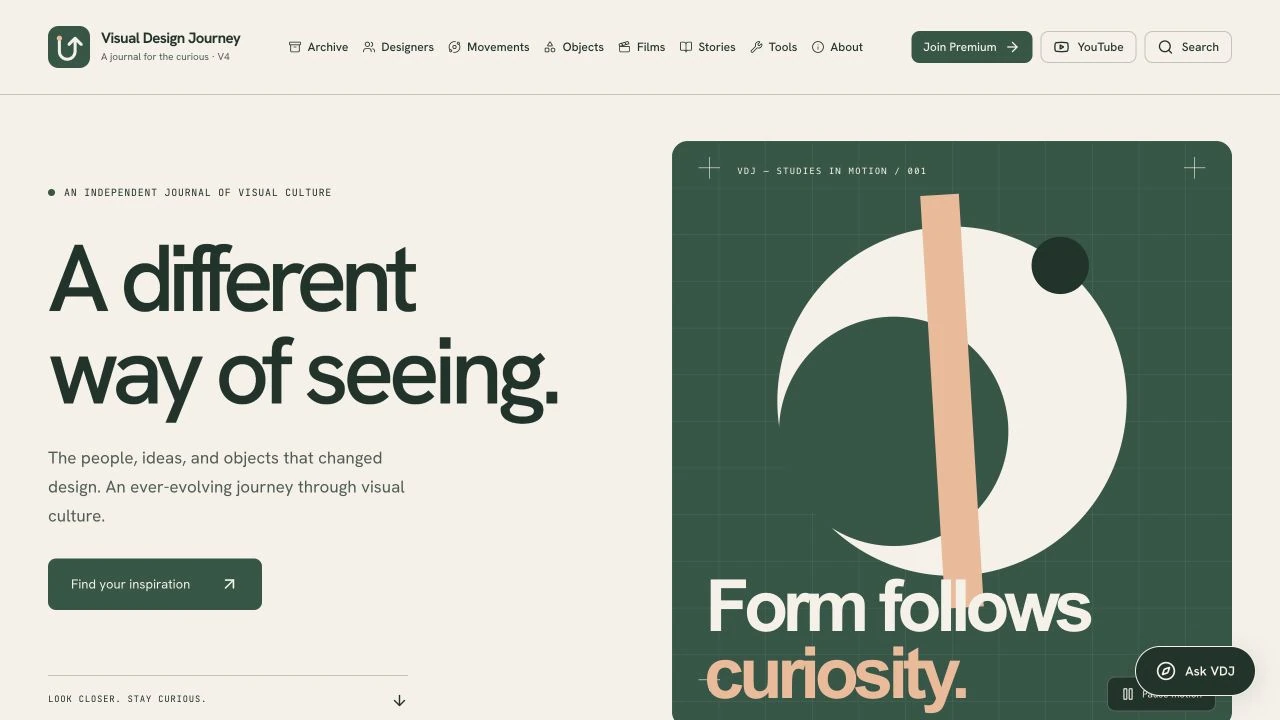Click the Visual Design Journey logo icon

click(x=69, y=47)
